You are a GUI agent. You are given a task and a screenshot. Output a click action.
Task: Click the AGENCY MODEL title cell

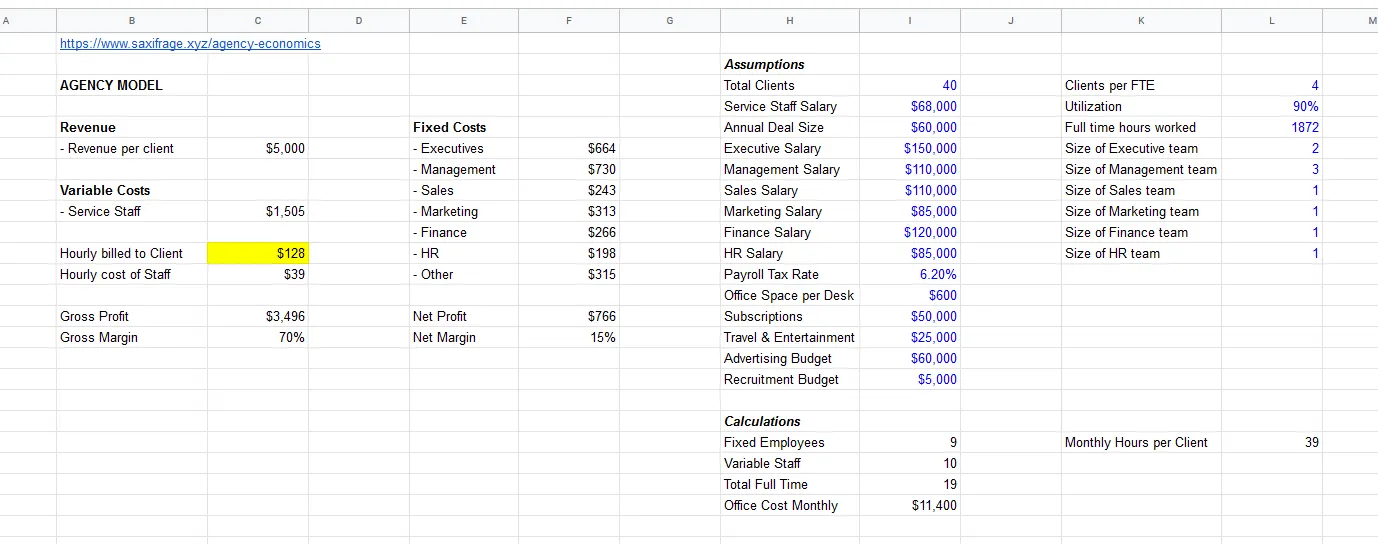(x=132, y=86)
